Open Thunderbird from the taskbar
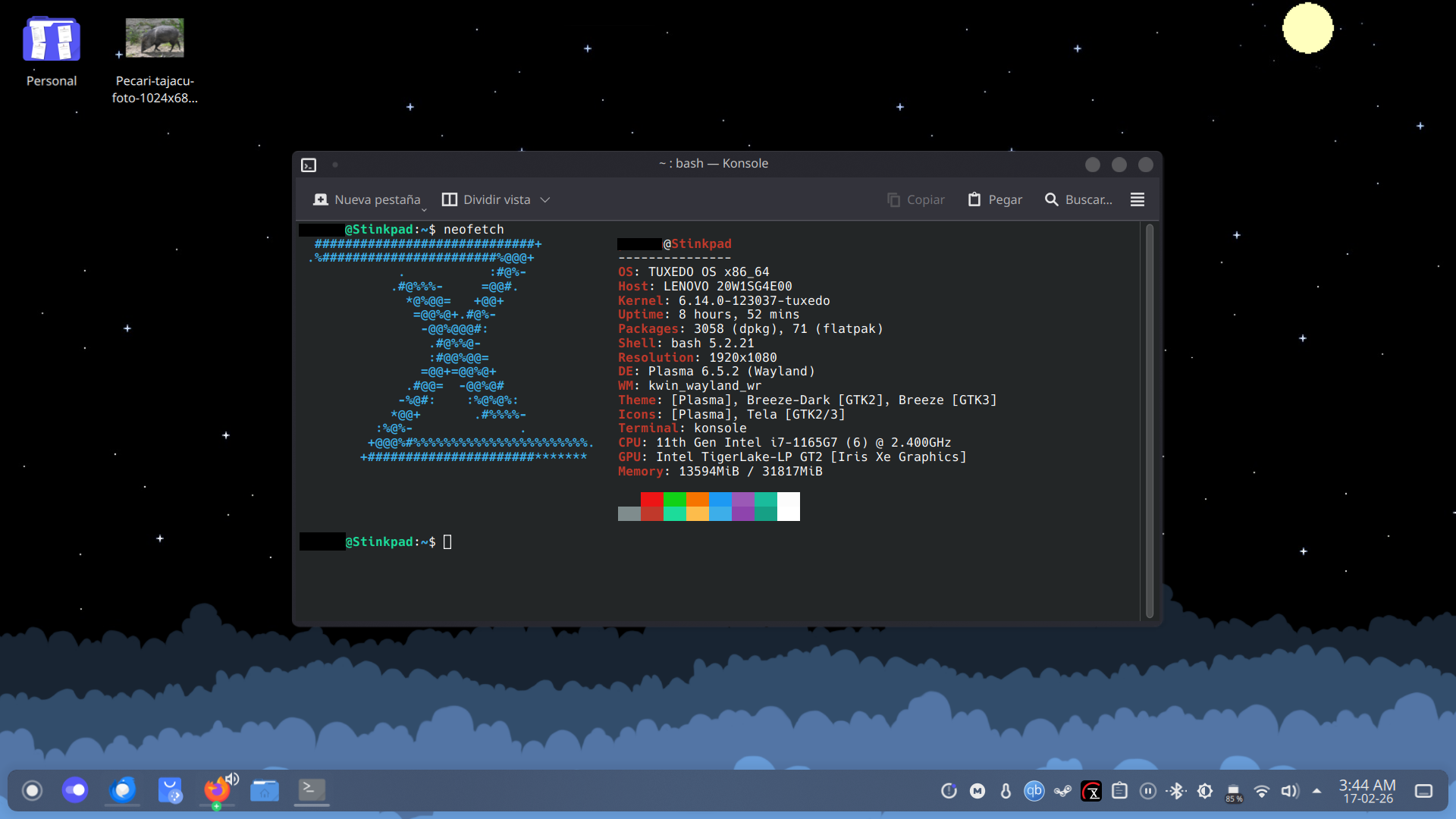The height and width of the screenshot is (819, 1456). click(122, 790)
